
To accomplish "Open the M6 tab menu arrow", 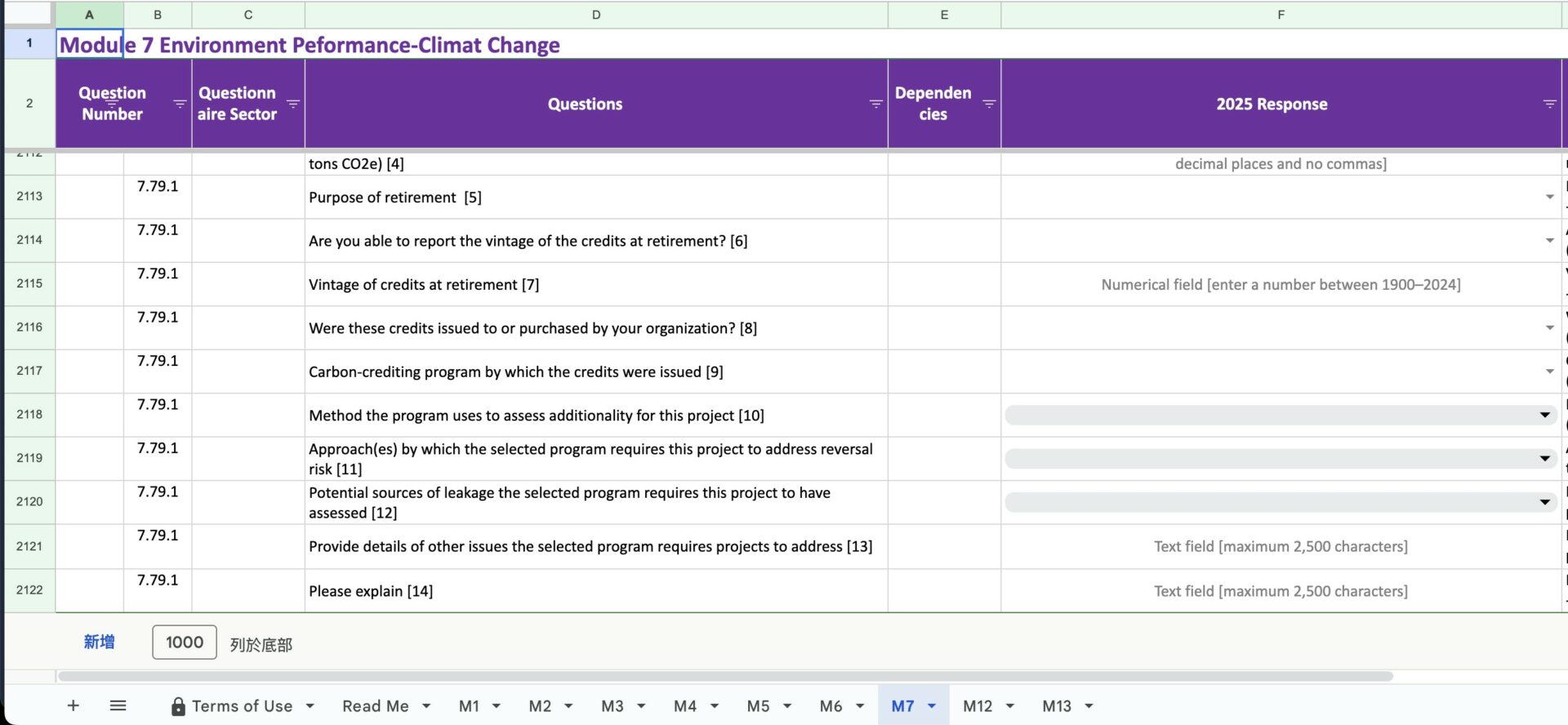I will [860, 706].
